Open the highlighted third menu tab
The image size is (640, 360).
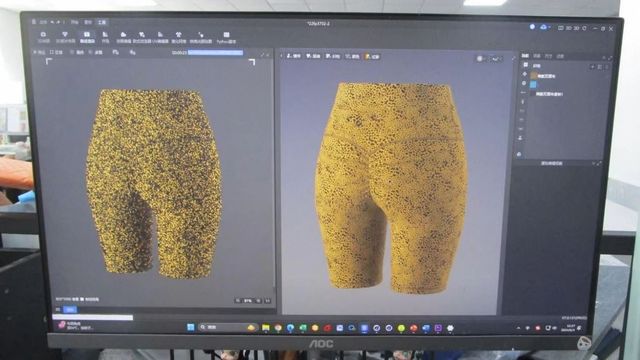tap(102, 22)
